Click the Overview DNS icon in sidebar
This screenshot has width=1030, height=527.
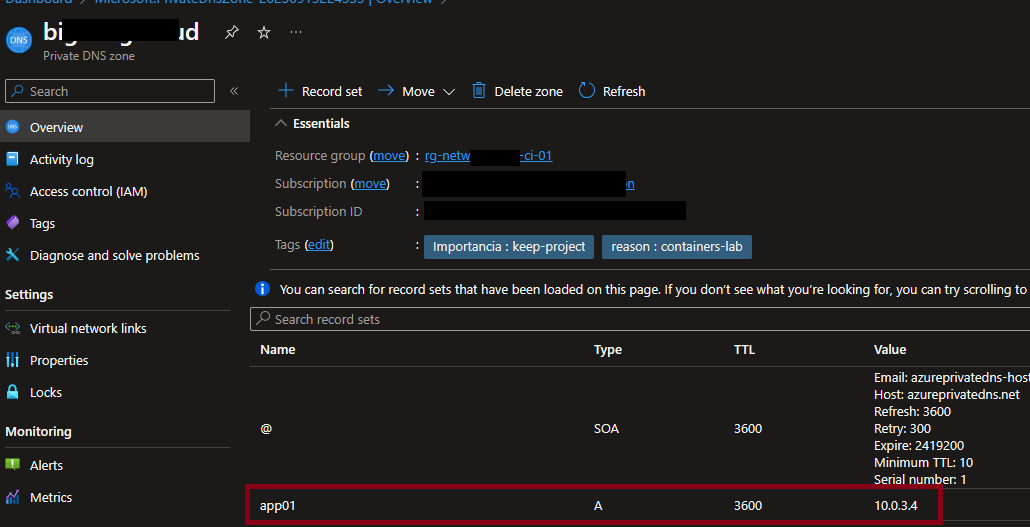tap(12, 127)
